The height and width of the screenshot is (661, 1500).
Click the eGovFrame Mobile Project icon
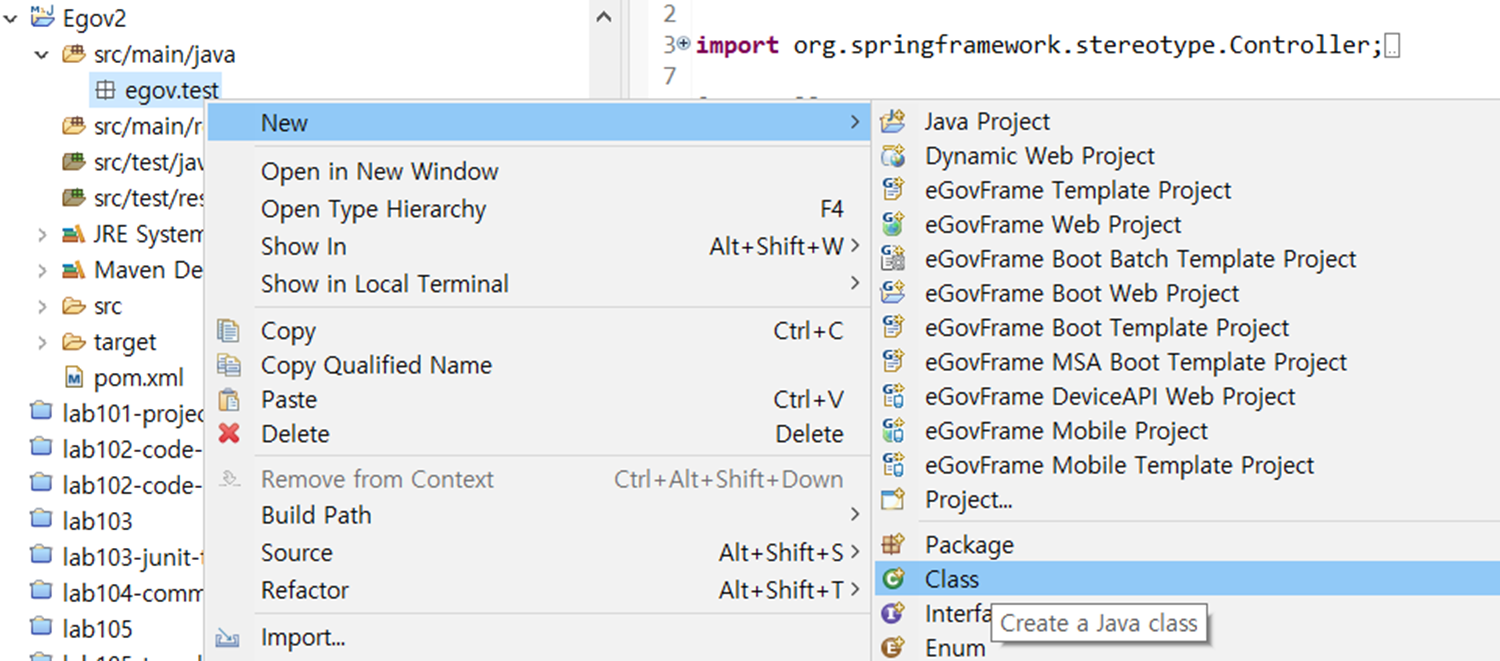(x=892, y=430)
